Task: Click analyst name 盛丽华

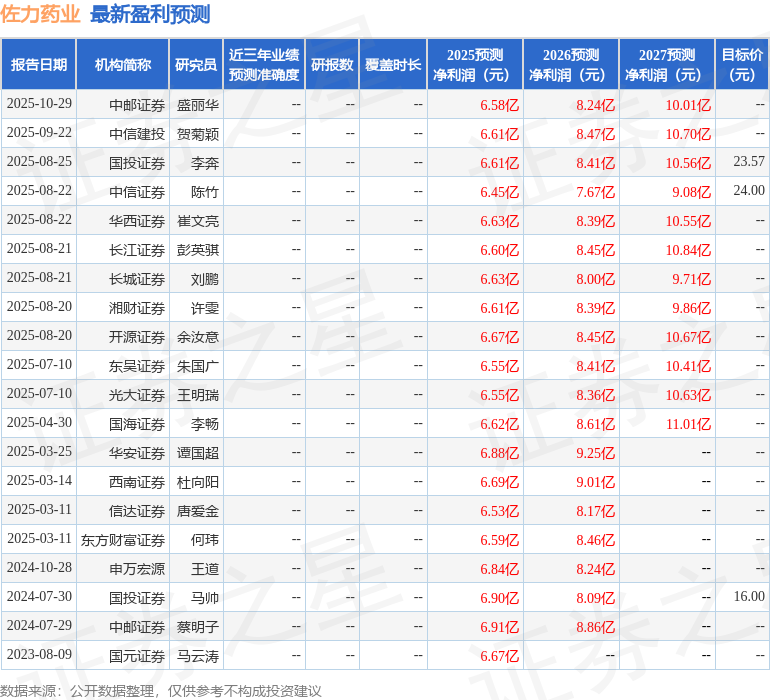Action: click(198, 105)
